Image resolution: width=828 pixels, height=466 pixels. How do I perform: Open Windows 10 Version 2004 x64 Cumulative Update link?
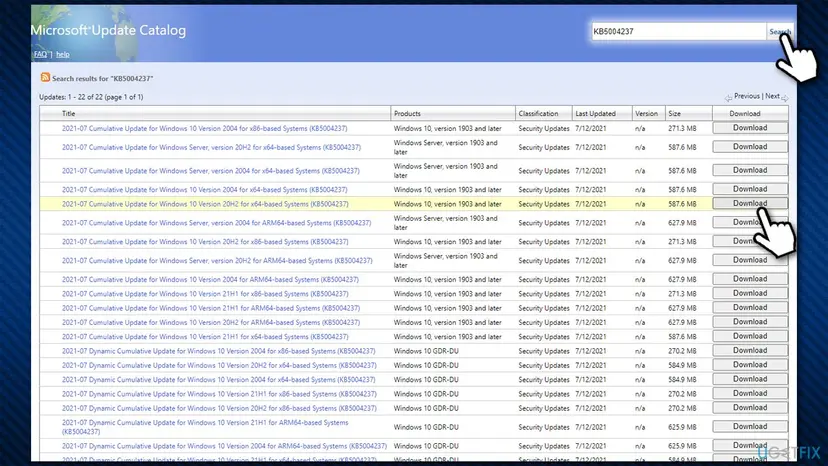(x=204, y=189)
